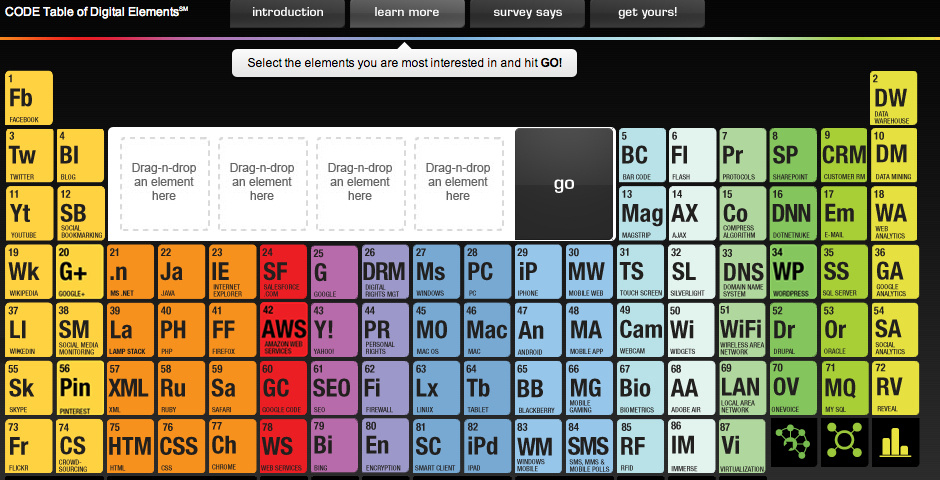Select the DW Data Warehouse element
940x480 pixels.
(x=894, y=98)
